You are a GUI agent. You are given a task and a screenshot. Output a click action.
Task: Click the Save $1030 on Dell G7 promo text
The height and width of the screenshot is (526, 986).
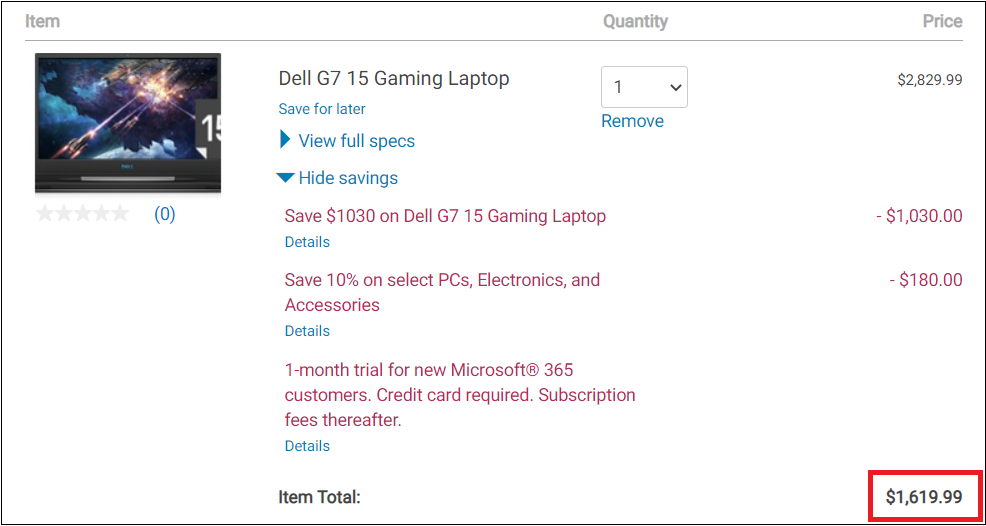(445, 216)
